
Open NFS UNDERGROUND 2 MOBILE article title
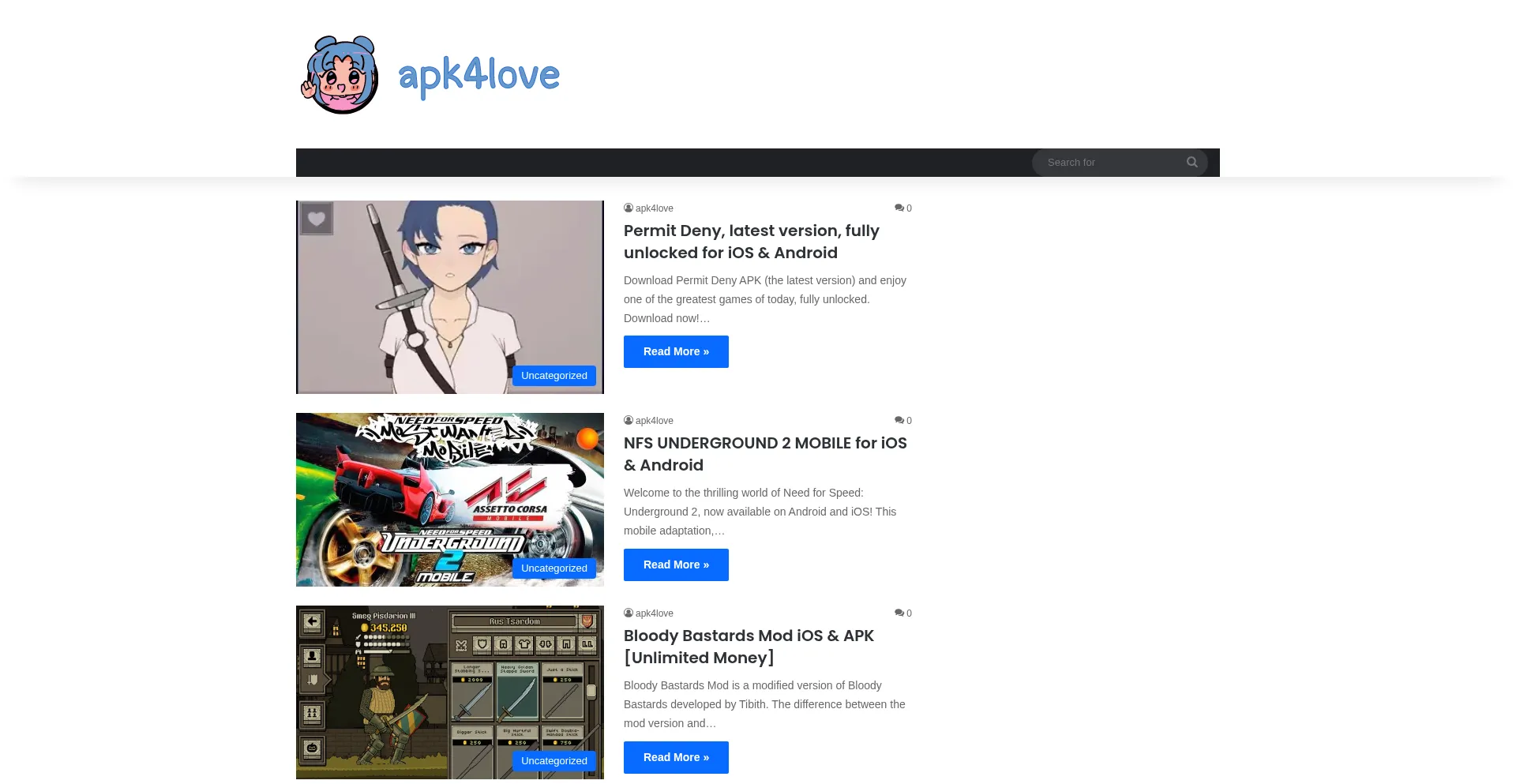[x=765, y=454]
